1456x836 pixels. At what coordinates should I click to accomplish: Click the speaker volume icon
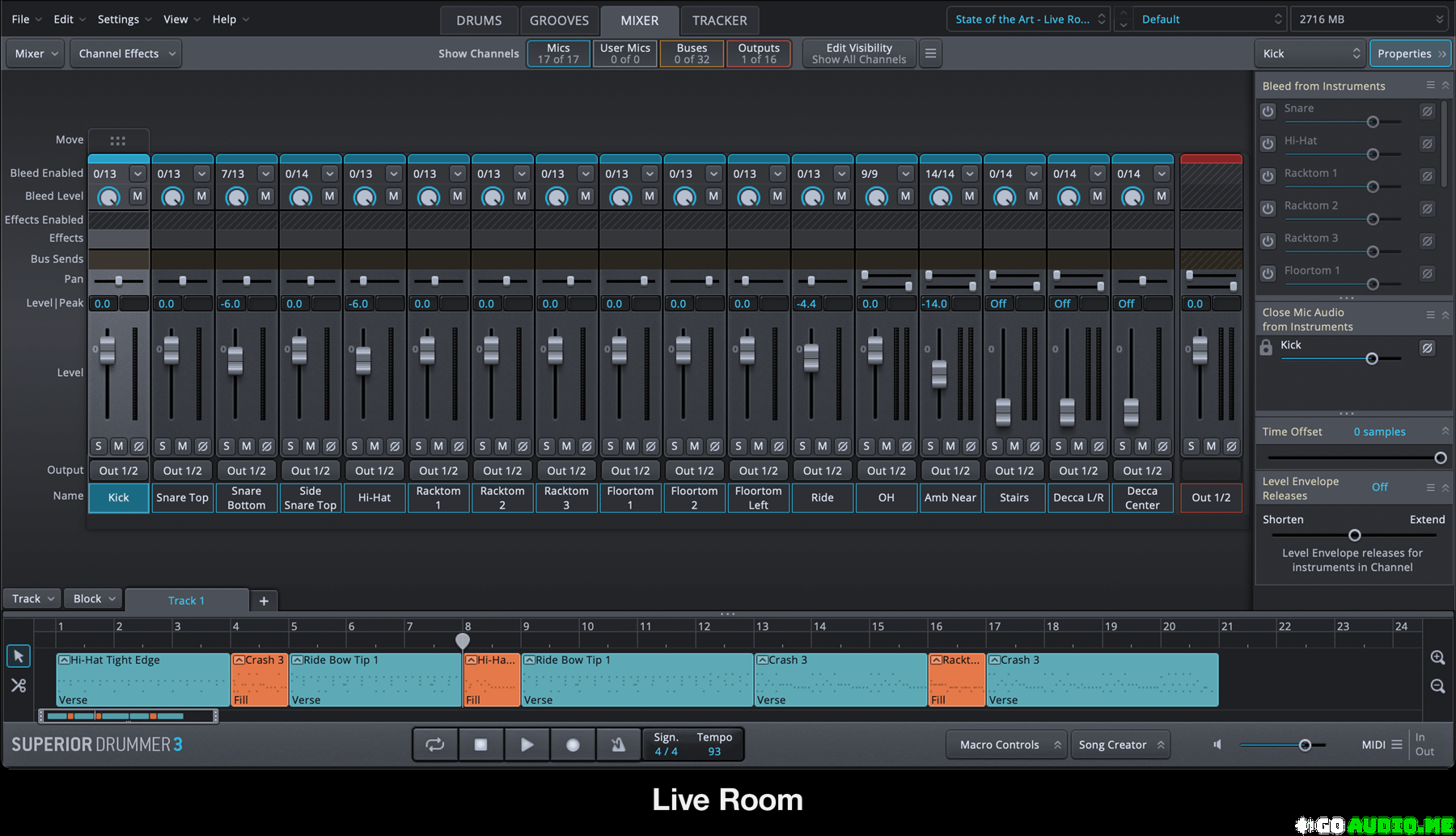point(1218,745)
